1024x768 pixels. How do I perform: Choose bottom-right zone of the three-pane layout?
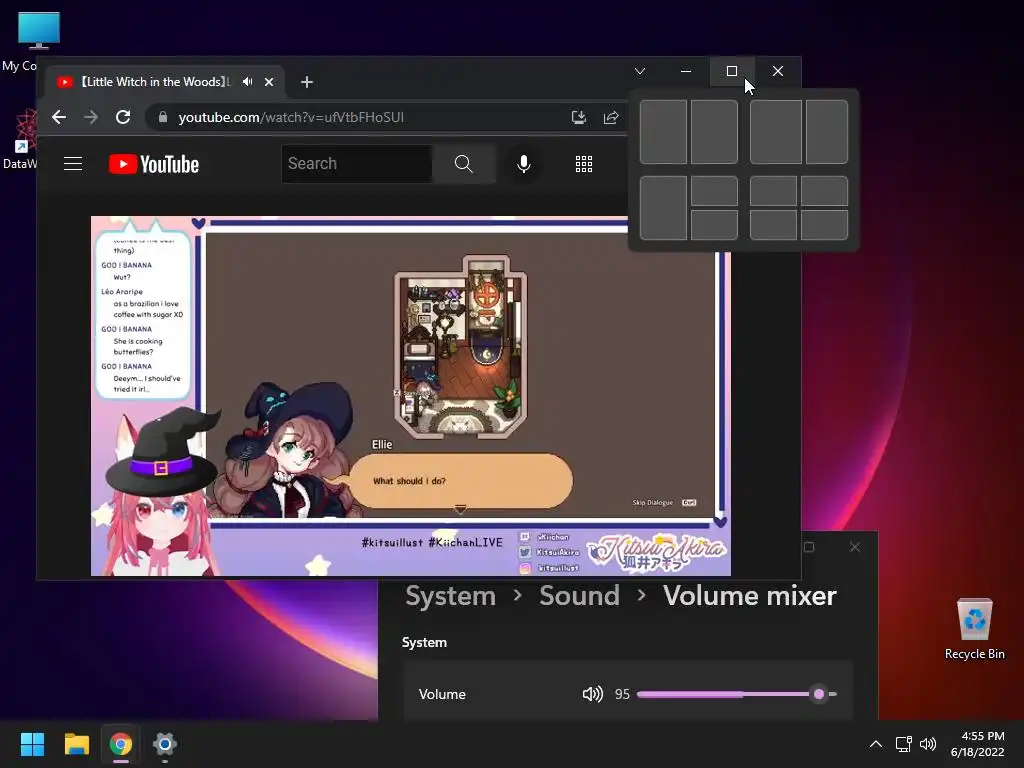click(x=714, y=225)
